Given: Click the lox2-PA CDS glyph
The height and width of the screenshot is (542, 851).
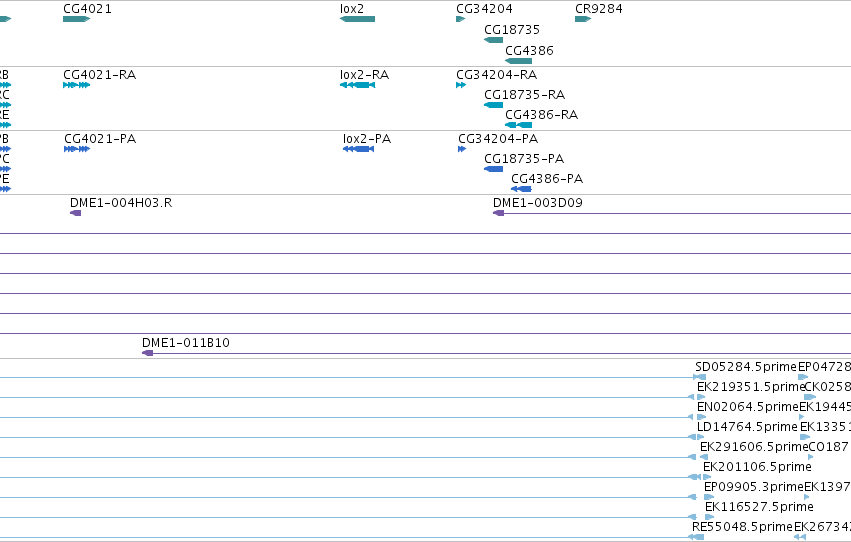Looking at the screenshot, I should 358,149.
